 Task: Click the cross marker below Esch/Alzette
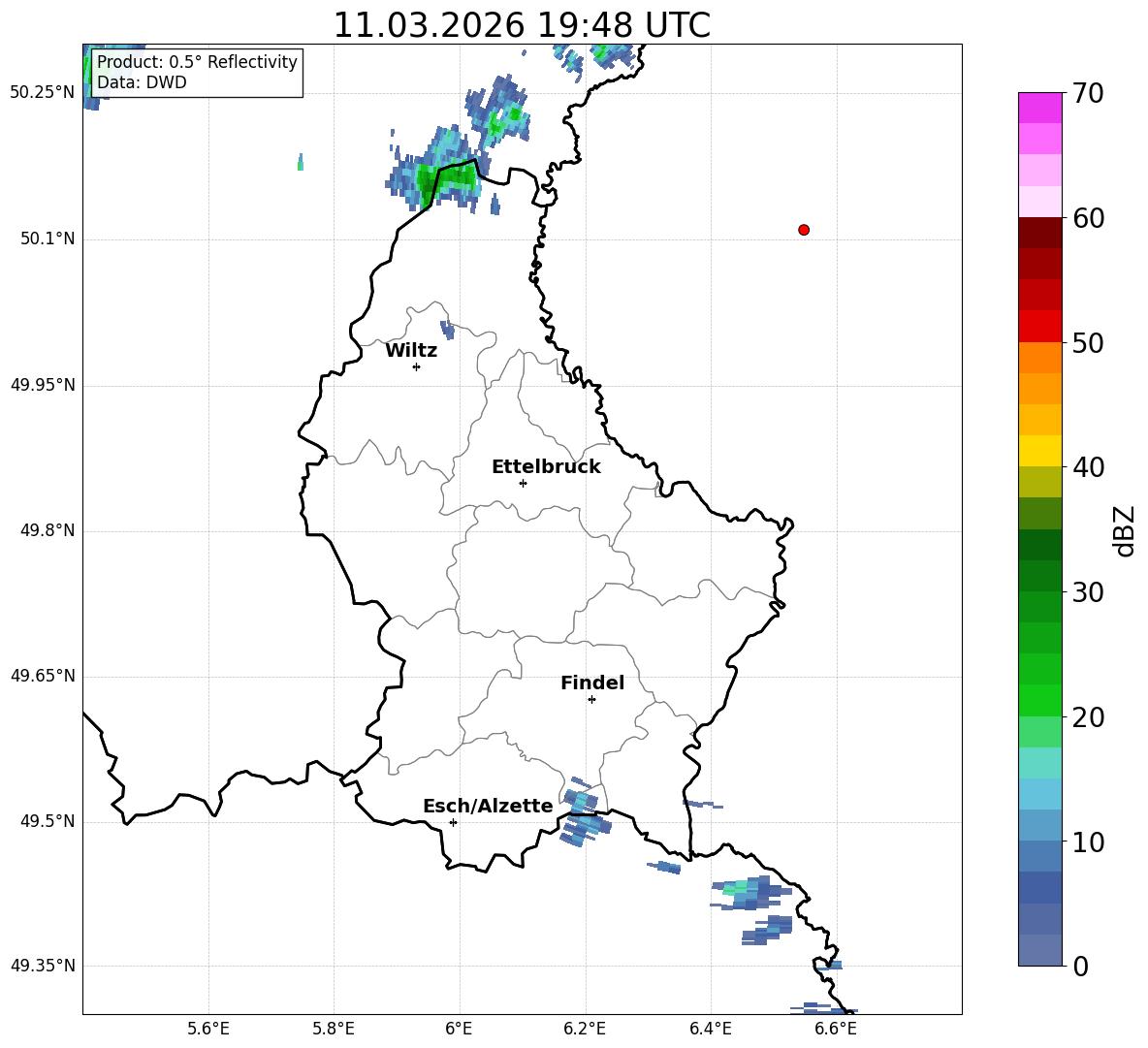pyautogui.click(x=453, y=822)
